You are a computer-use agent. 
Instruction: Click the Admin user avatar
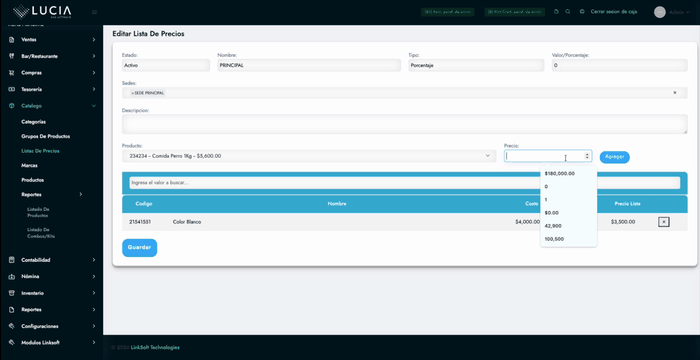[659, 12]
